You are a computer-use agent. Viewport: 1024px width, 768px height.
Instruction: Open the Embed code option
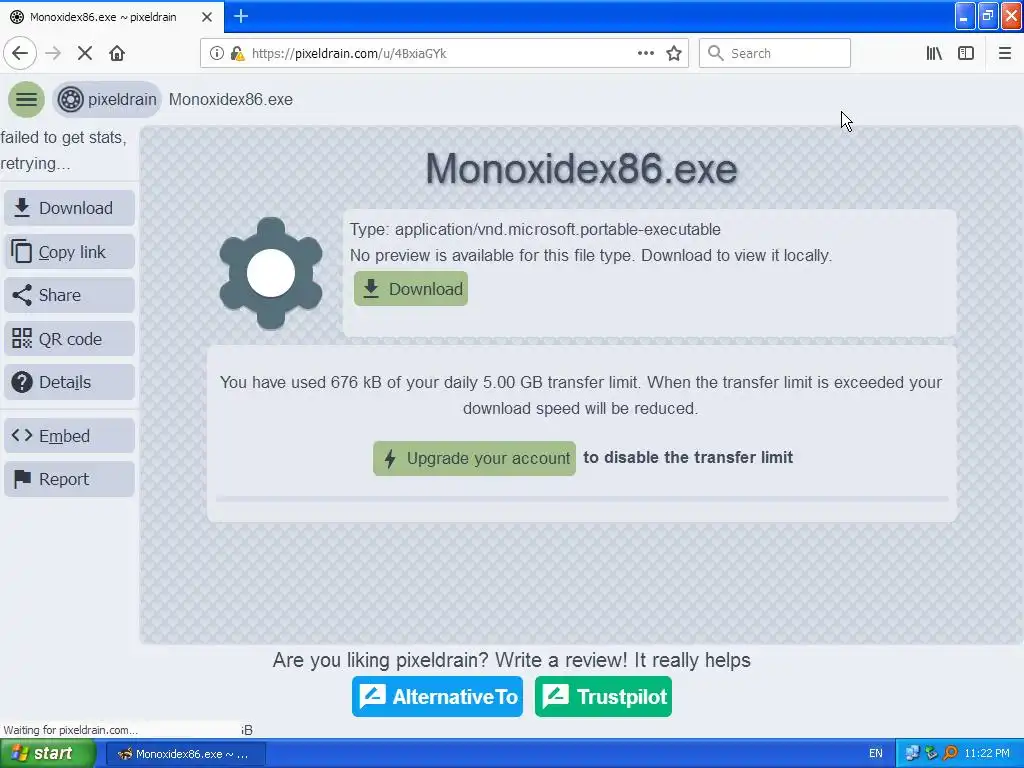69,436
